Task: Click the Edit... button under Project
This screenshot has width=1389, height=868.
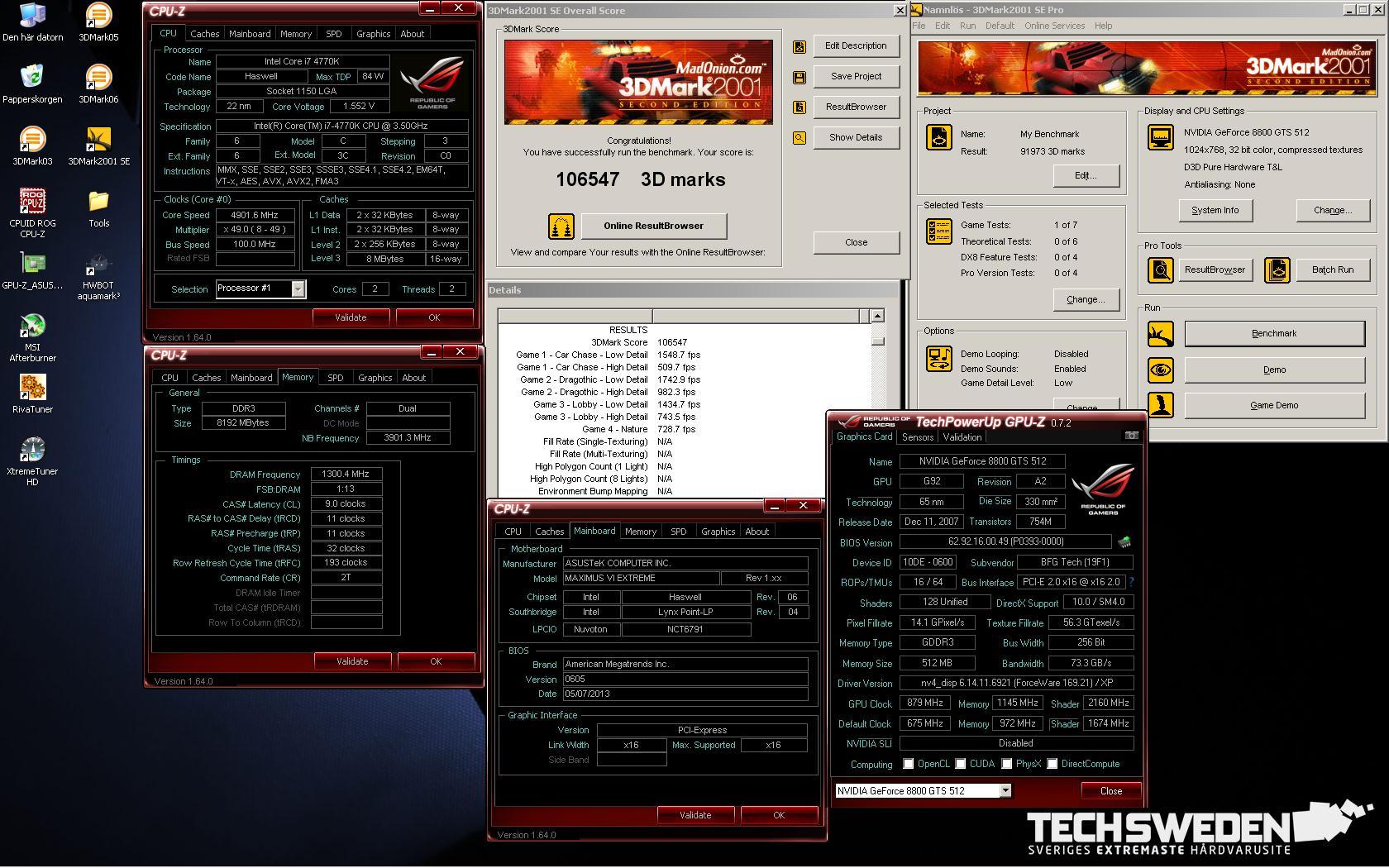Action: click(x=1085, y=175)
